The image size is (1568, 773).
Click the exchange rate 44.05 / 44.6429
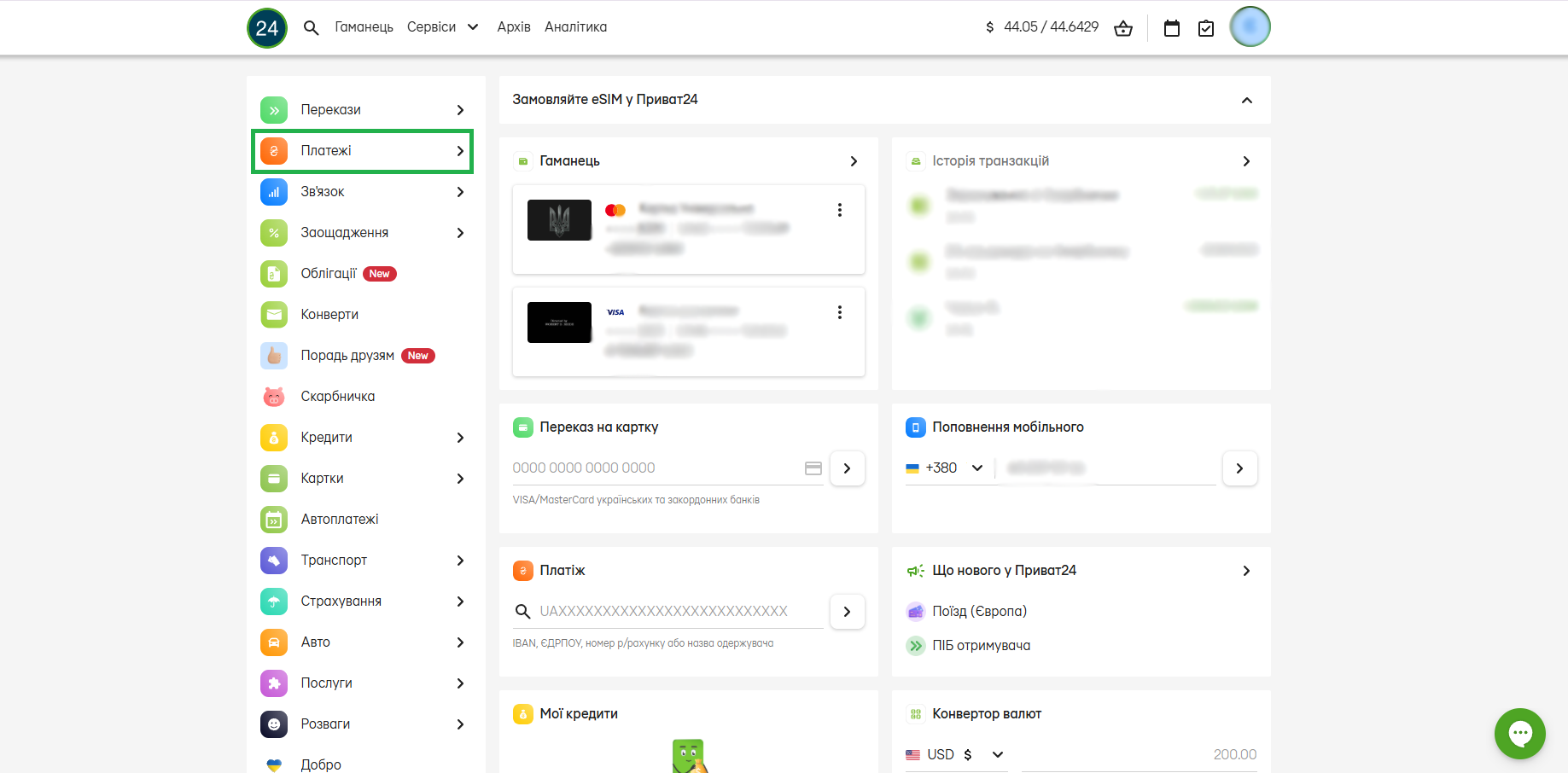(x=1051, y=27)
